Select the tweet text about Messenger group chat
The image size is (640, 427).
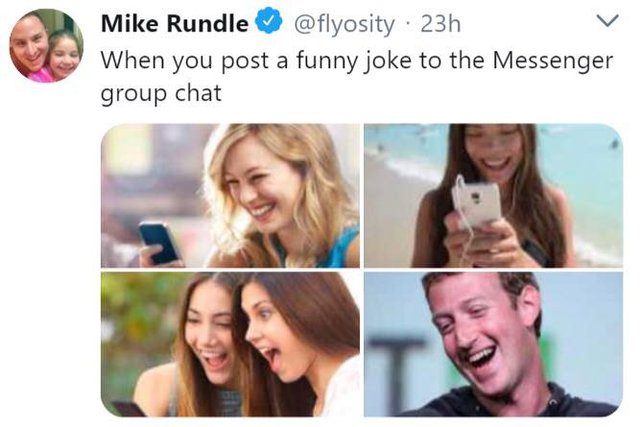(x=357, y=77)
